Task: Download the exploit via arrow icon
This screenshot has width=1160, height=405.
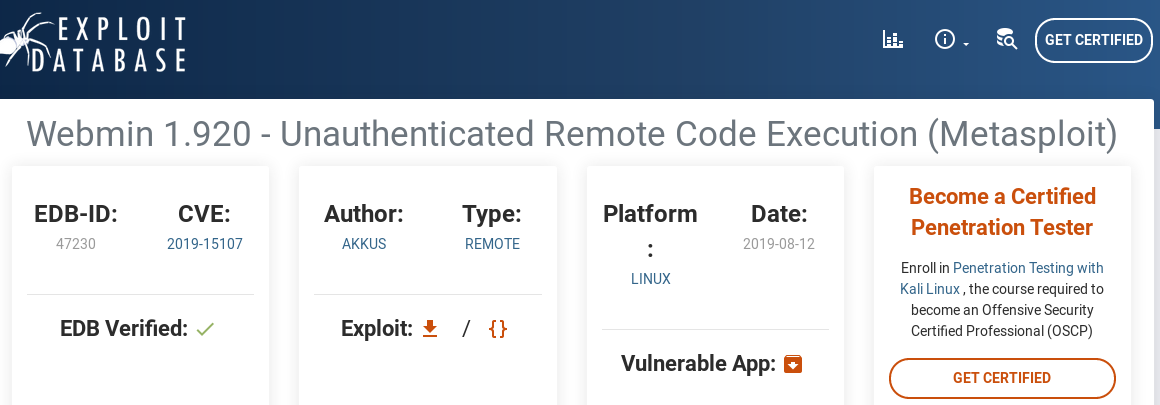Action: (430, 328)
